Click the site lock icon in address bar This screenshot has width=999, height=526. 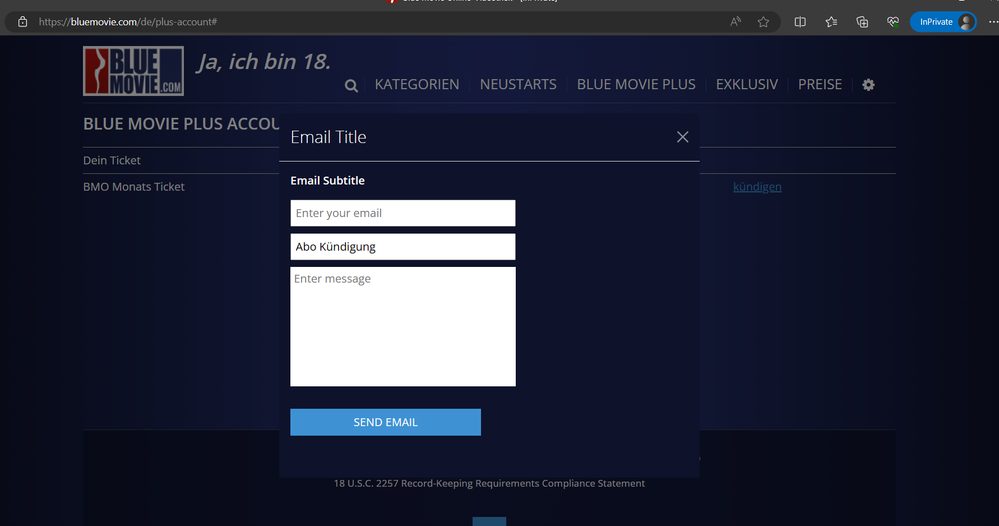tap(22, 22)
